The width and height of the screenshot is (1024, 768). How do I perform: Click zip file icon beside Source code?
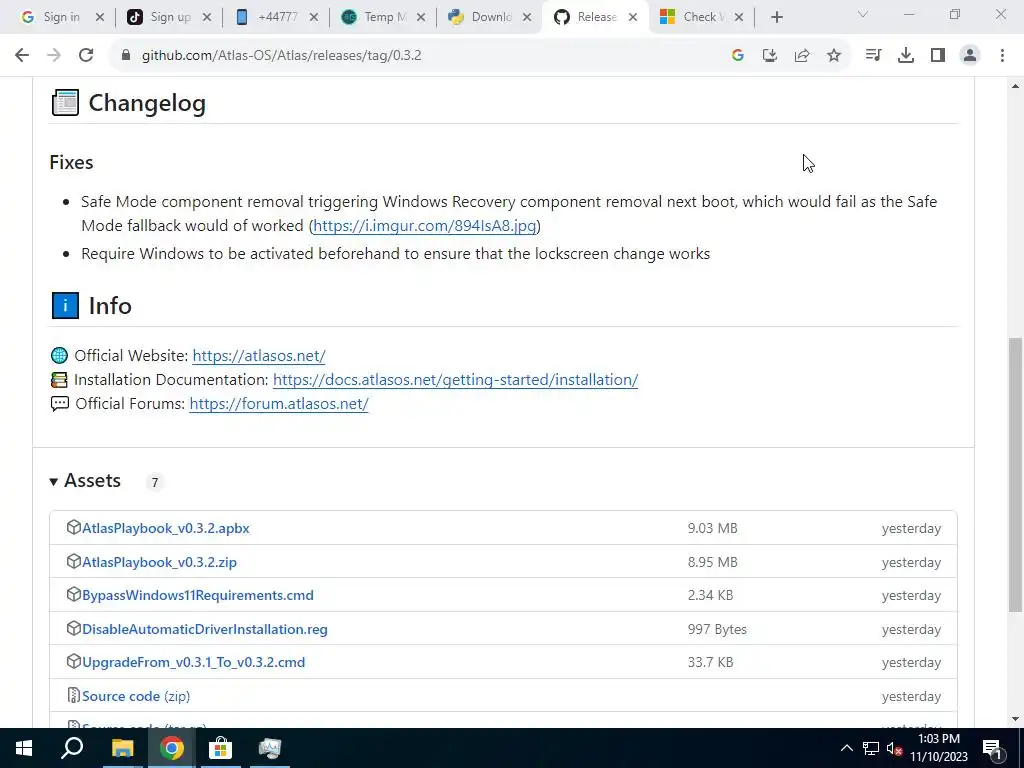tap(74, 695)
